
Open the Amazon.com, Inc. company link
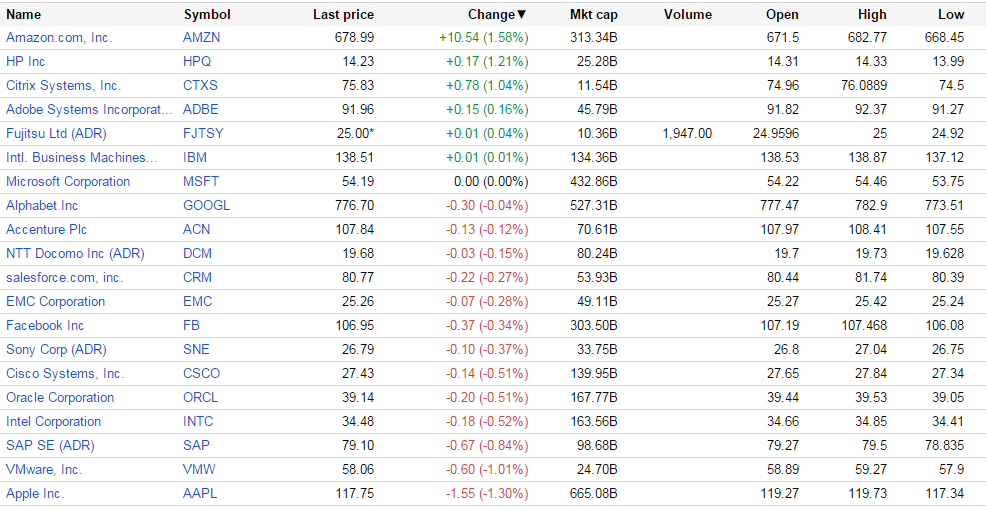59,37
